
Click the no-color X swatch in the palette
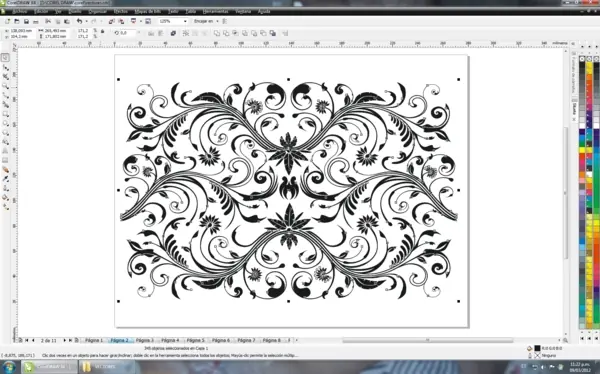point(582,59)
